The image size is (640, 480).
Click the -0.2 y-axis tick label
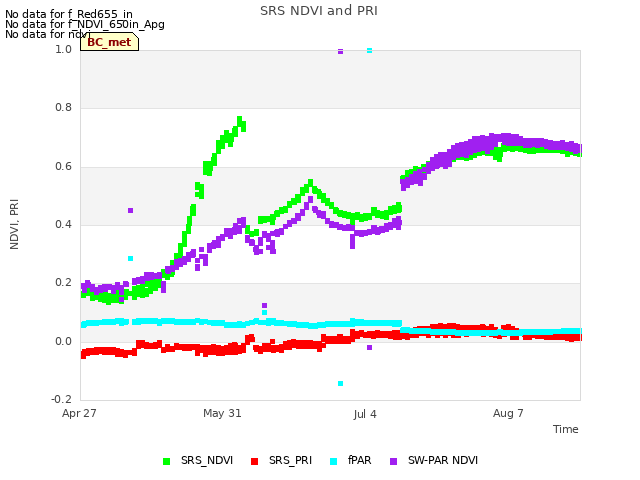[62, 400]
